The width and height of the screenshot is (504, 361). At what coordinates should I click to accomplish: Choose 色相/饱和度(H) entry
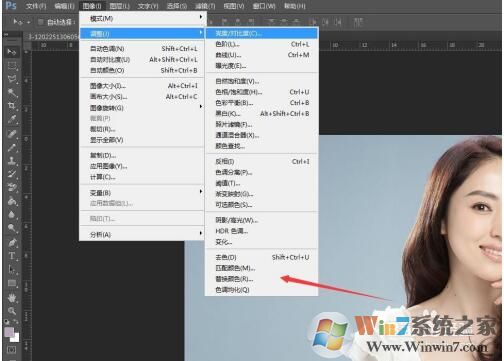point(262,92)
